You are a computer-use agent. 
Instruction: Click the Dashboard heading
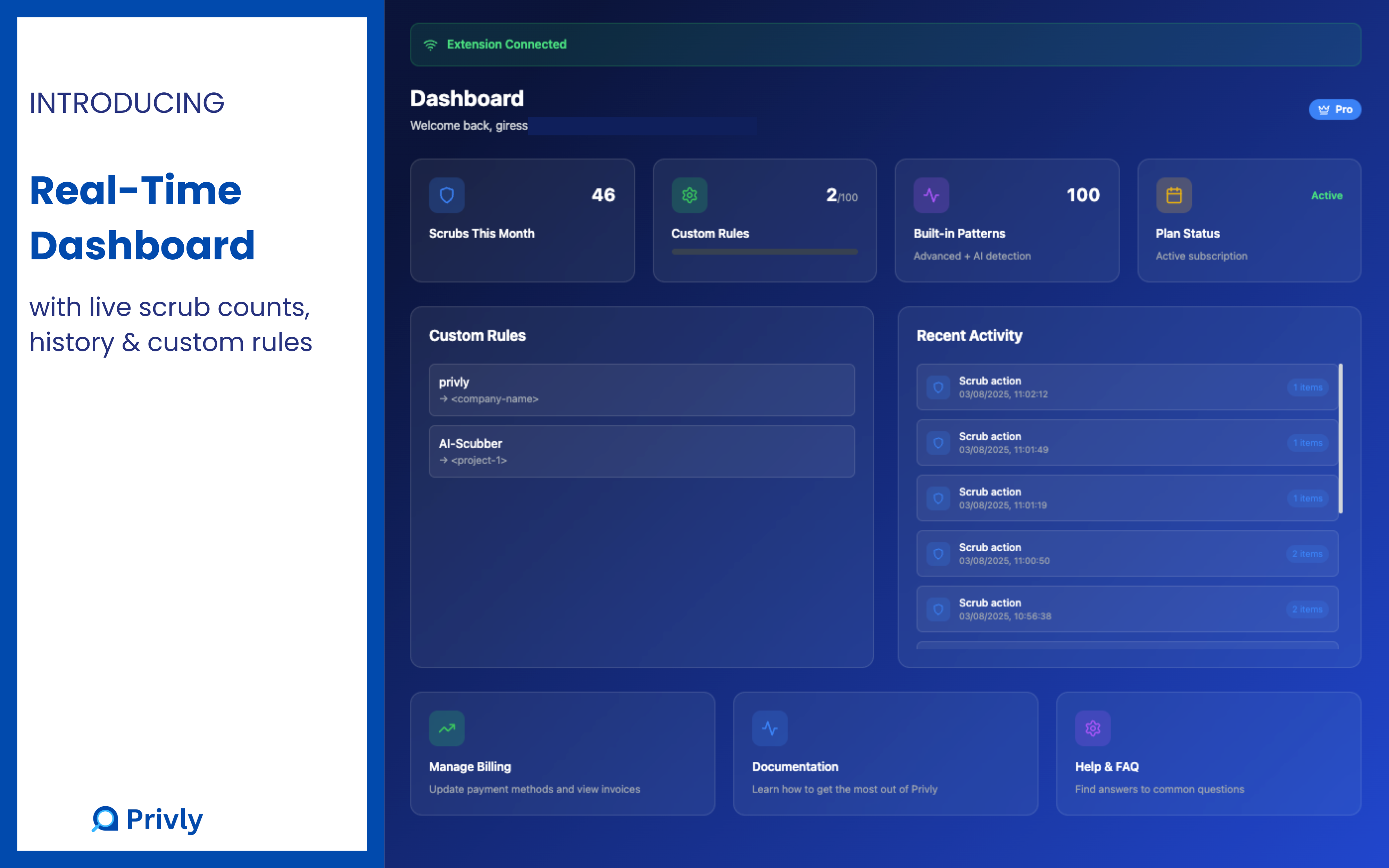point(467,99)
